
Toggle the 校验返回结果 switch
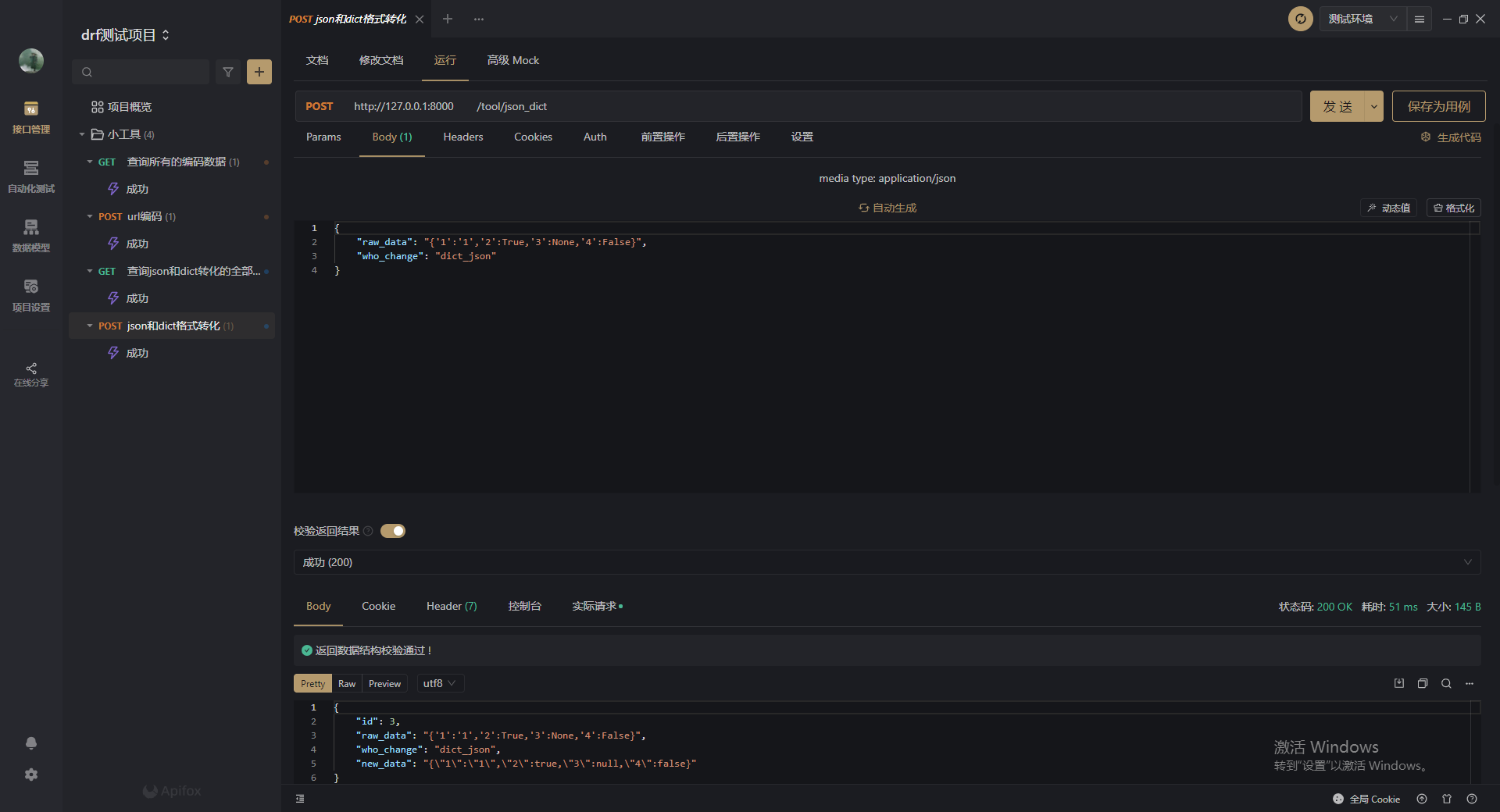pyautogui.click(x=393, y=531)
